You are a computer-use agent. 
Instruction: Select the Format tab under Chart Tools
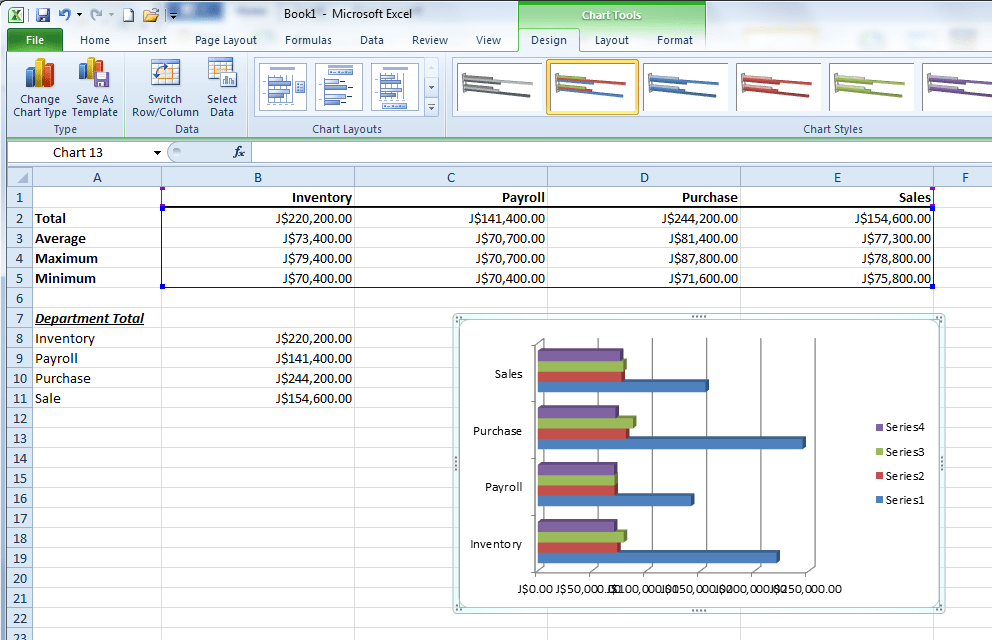click(x=675, y=40)
